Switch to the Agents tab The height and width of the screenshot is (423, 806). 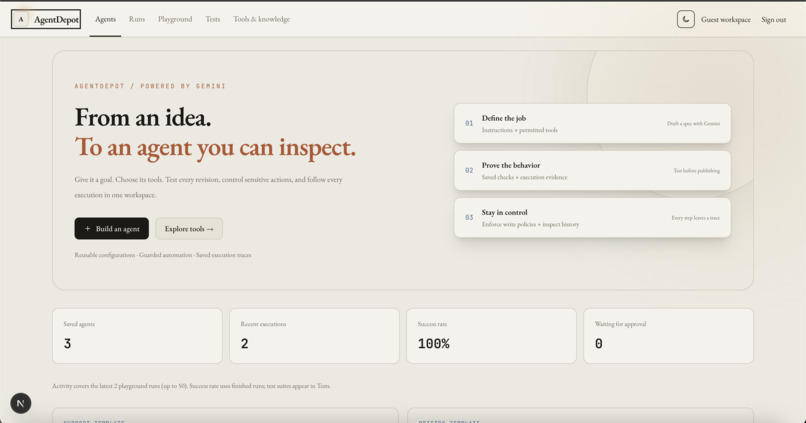point(105,19)
